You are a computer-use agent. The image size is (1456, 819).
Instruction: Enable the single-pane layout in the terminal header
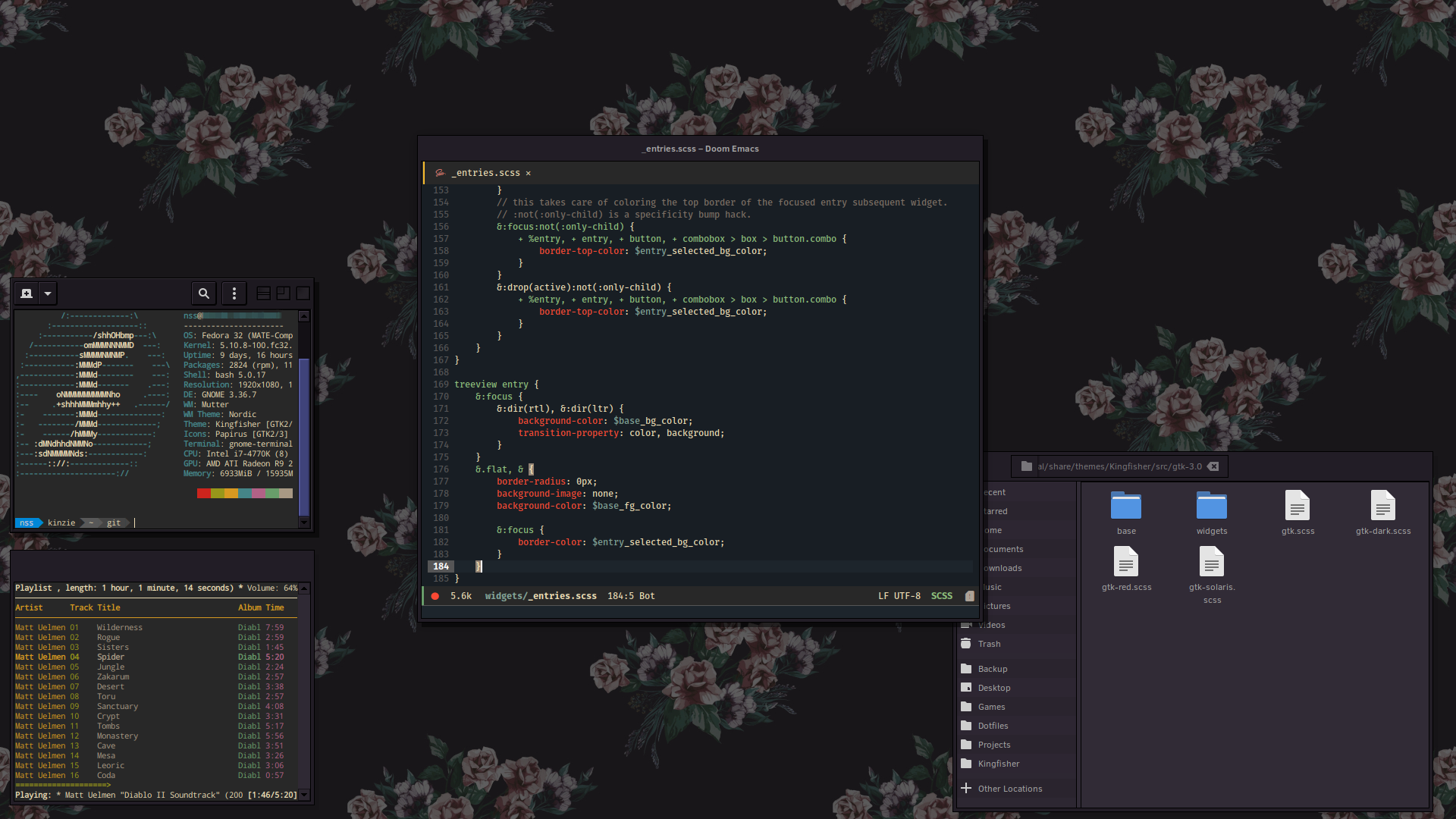pyautogui.click(x=303, y=293)
